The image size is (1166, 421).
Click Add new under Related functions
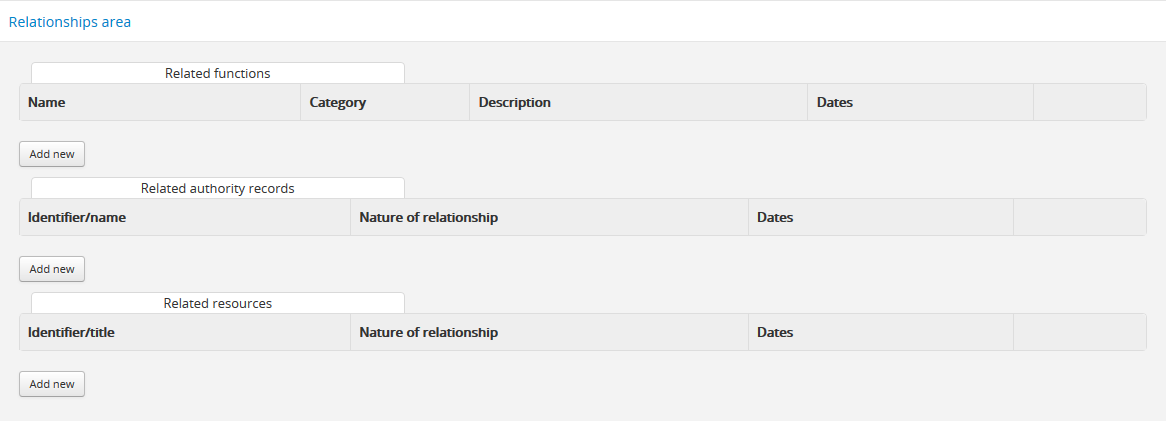[52, 154]
